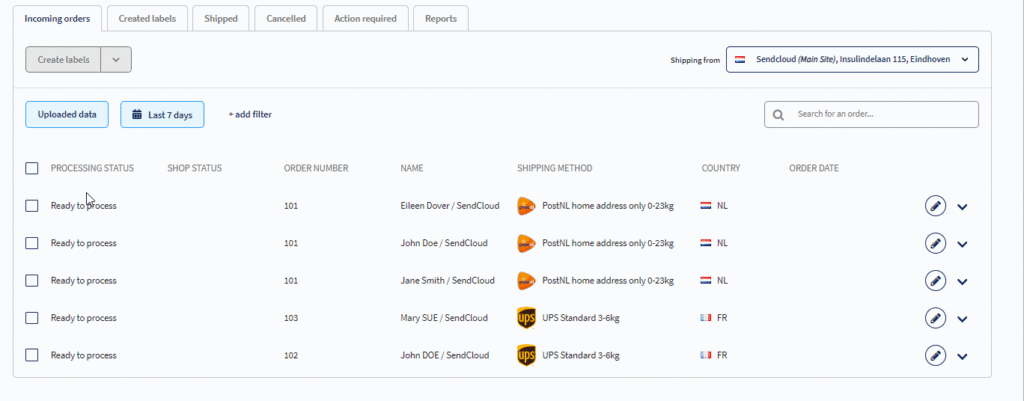Open Shipping from address dropdown

tap(852, 59)
